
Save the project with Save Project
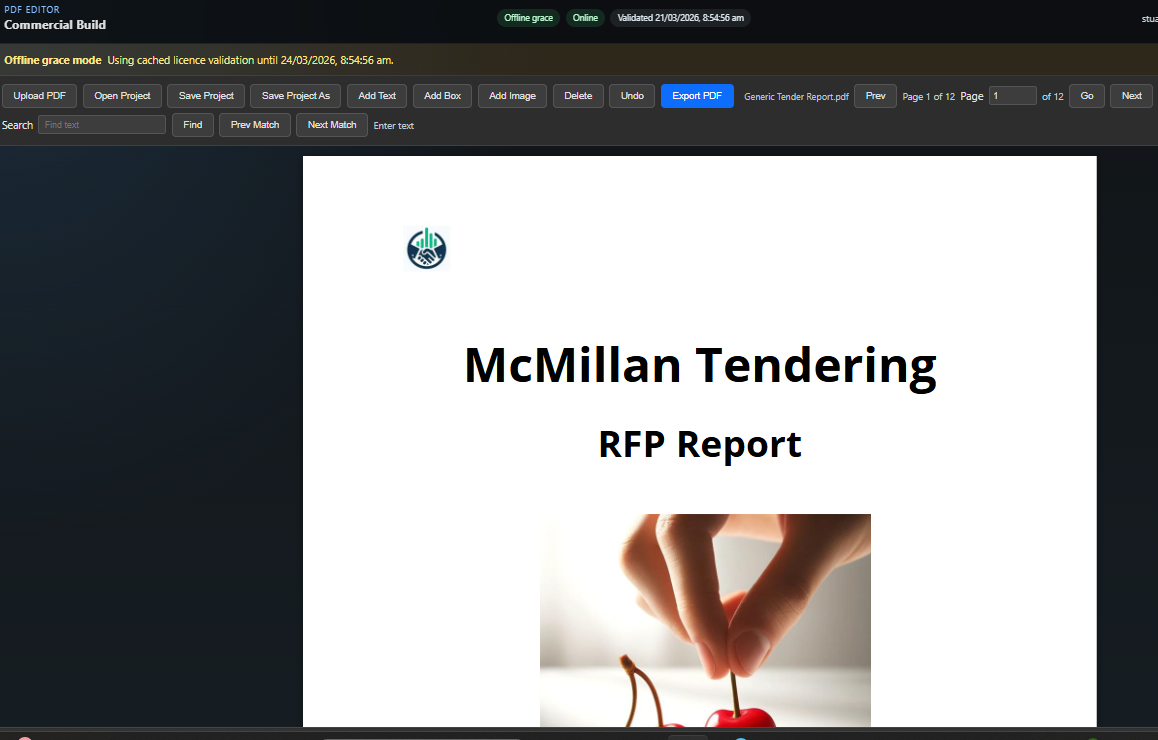click(x=206, y=96)
